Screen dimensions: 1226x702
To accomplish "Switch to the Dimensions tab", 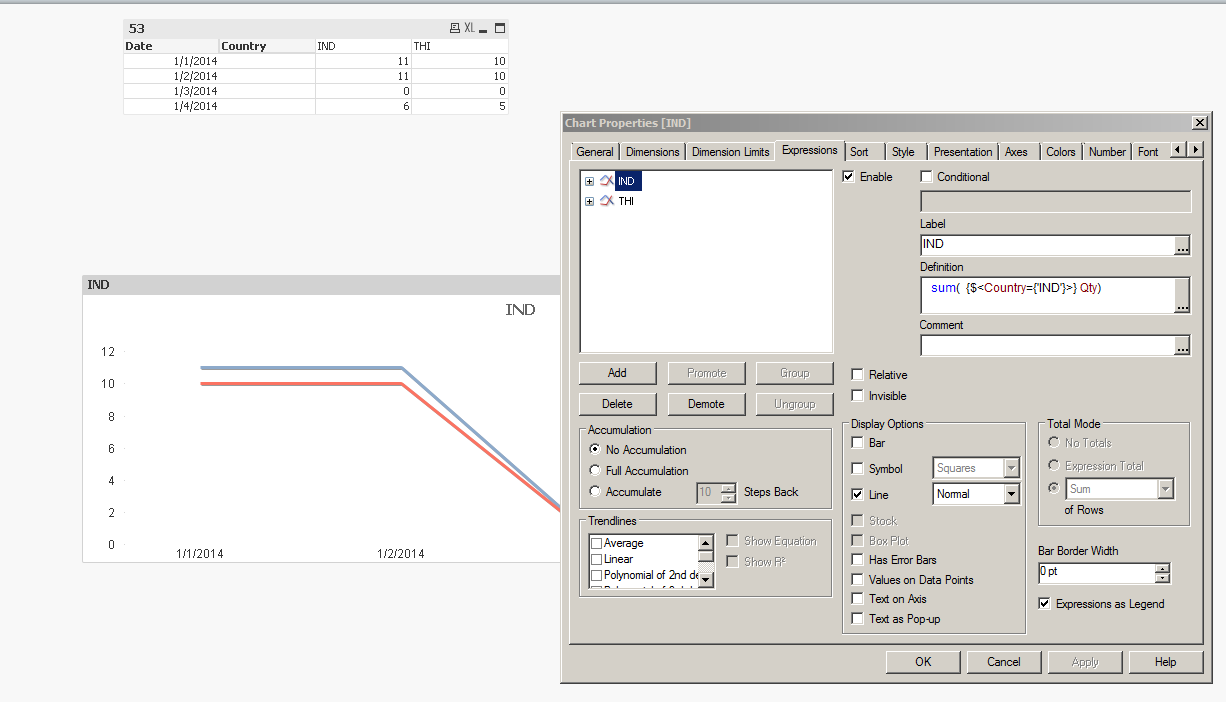I will tap(652, 152).
